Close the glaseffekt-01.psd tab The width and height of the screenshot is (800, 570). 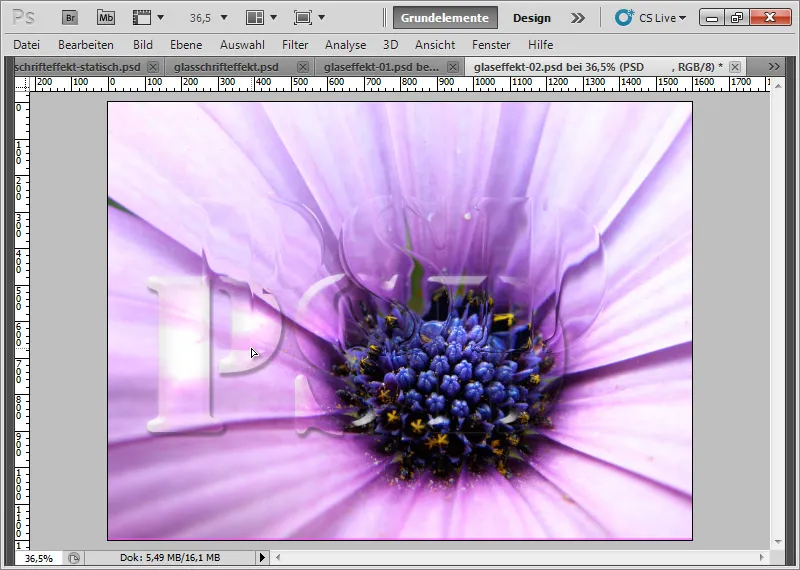pos(453,67)
